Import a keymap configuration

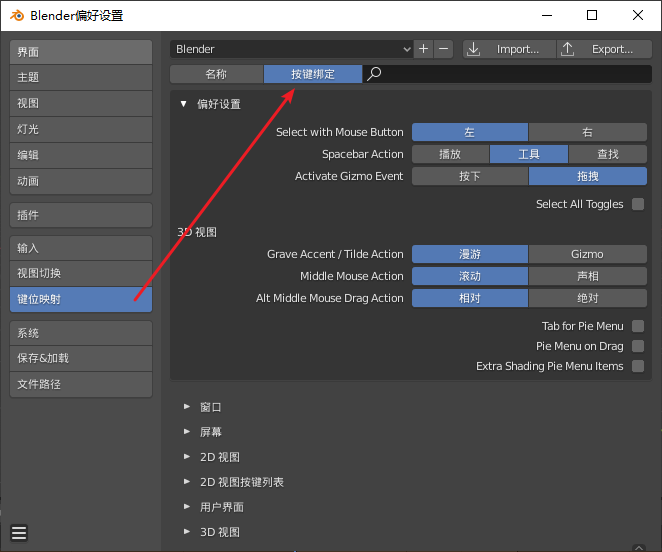(x=510, y=49)
